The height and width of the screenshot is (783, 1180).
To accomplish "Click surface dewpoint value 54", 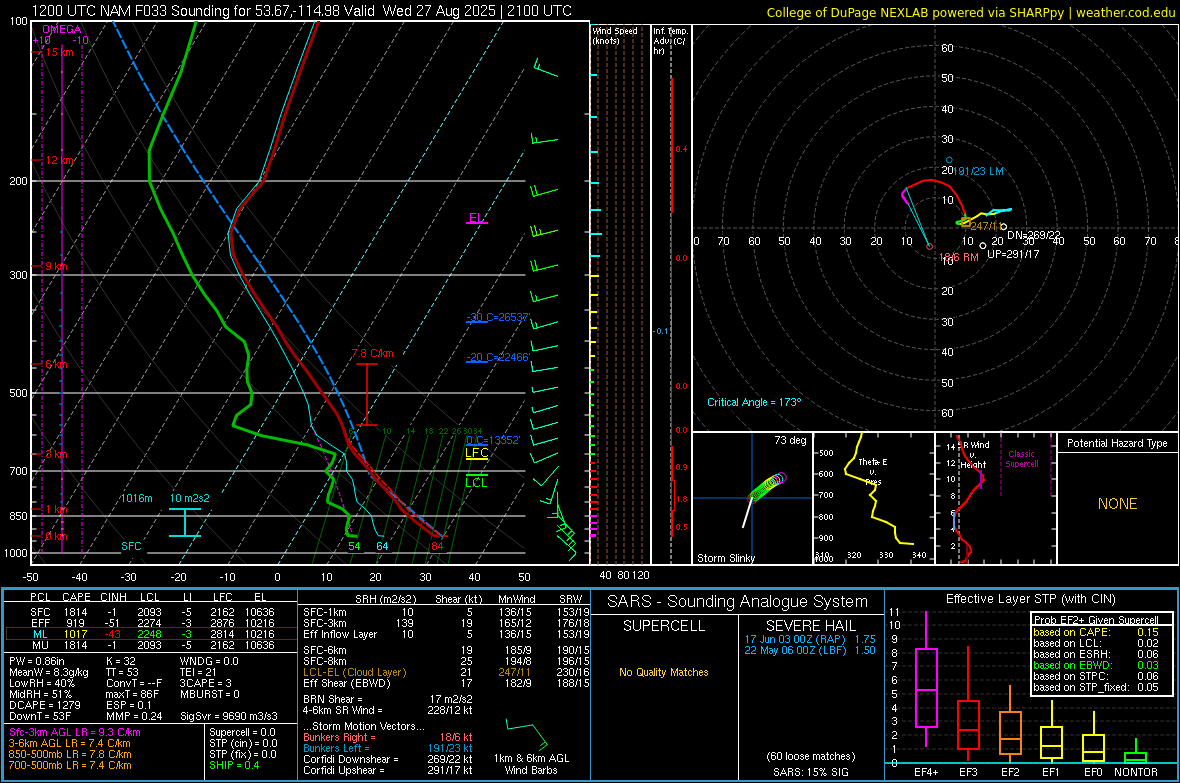I will click(x=354, y=546).
